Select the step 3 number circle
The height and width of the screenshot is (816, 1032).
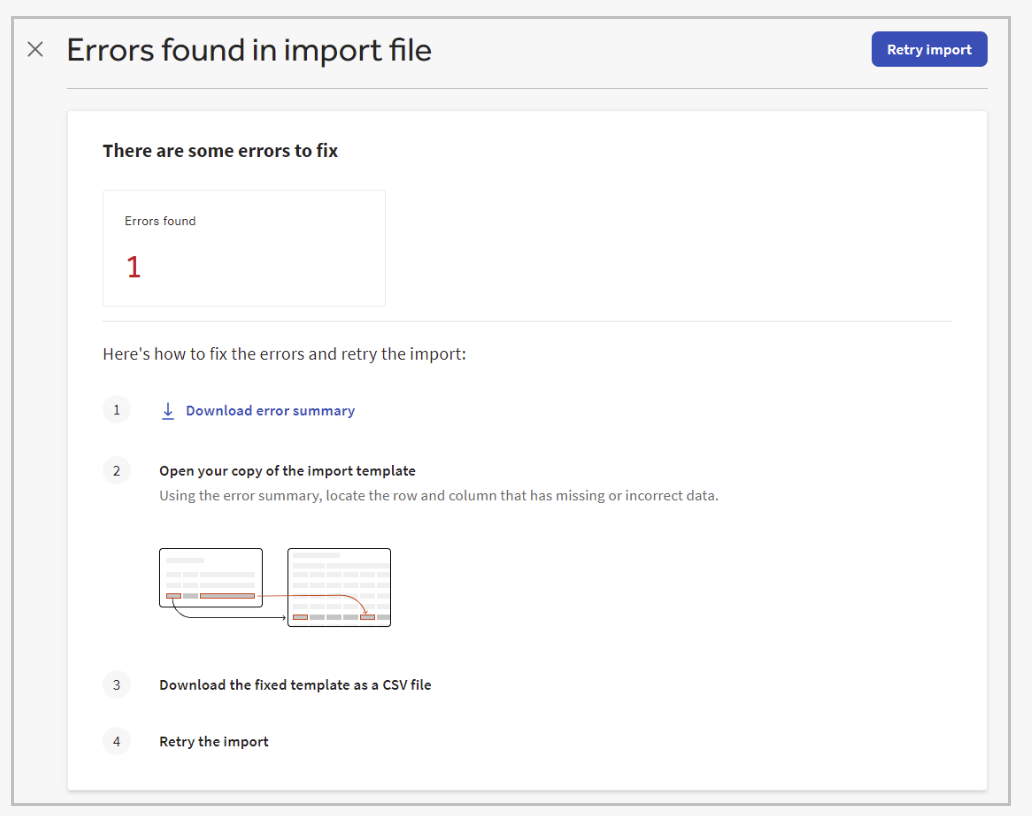[x=116, y=685]
